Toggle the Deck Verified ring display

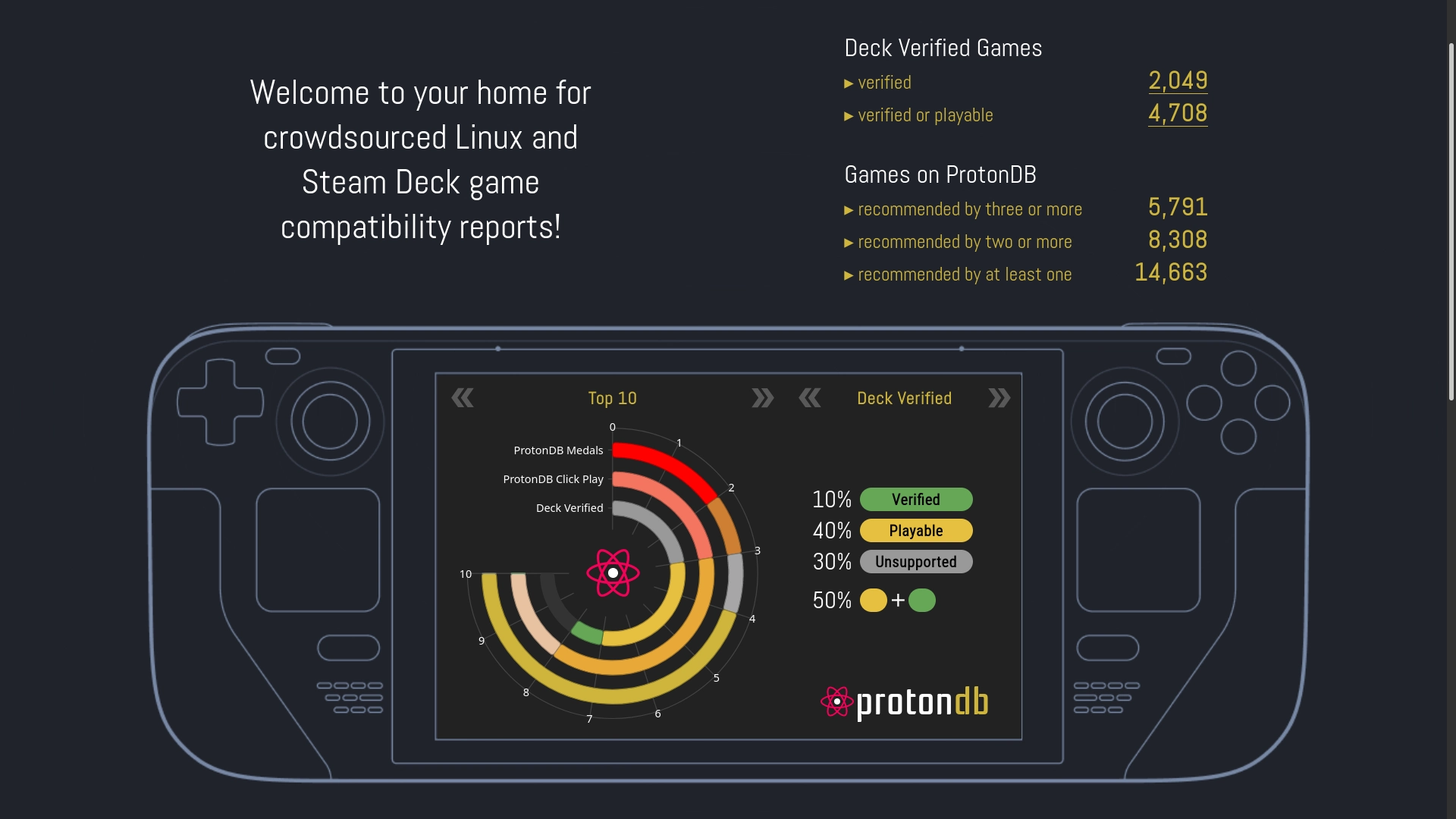pyautogui.click(x=569, y=508)
